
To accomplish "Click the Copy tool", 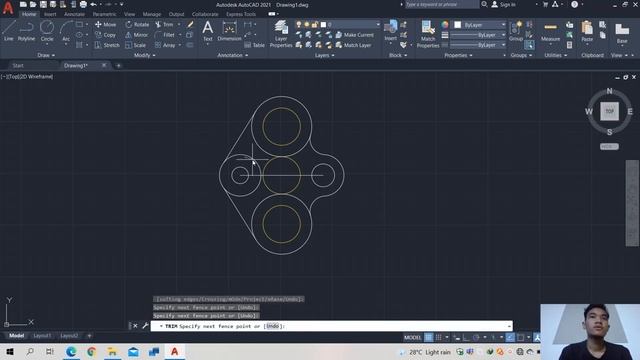I will tap(105, 35).
